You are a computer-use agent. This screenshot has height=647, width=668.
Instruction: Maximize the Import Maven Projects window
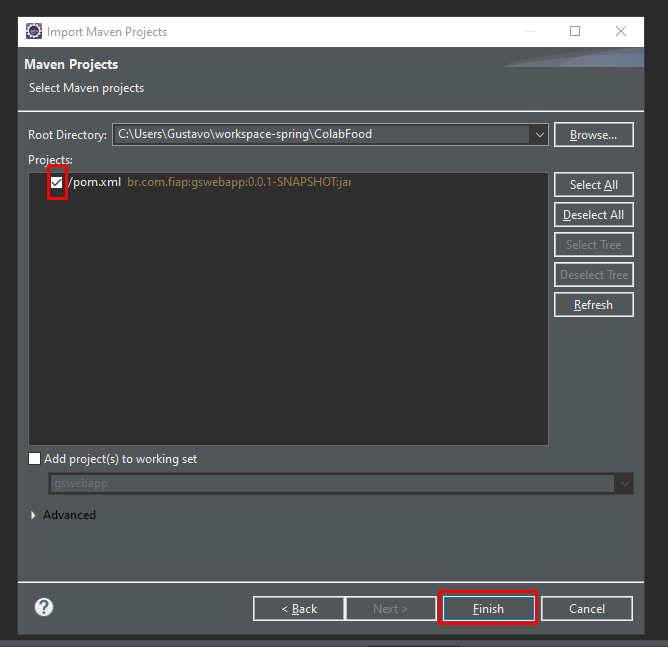pyautogui.click(x=575, y=31)
